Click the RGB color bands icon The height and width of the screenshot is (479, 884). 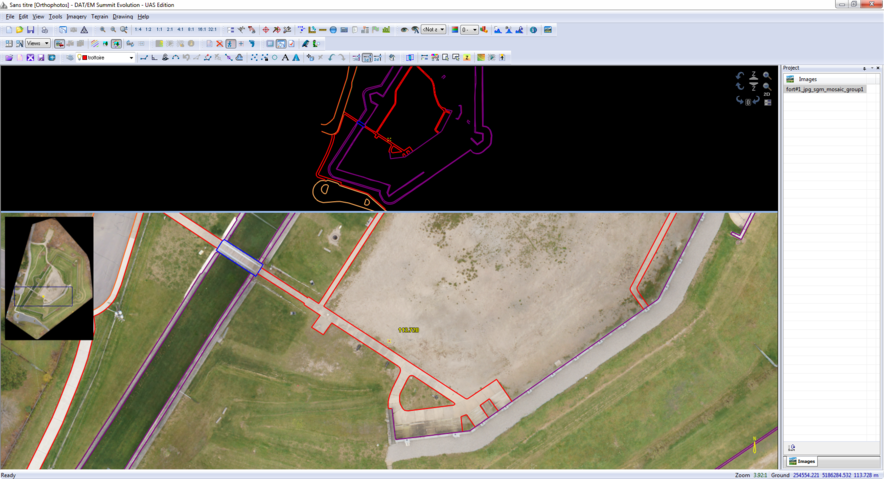click(x=455, y=30)
